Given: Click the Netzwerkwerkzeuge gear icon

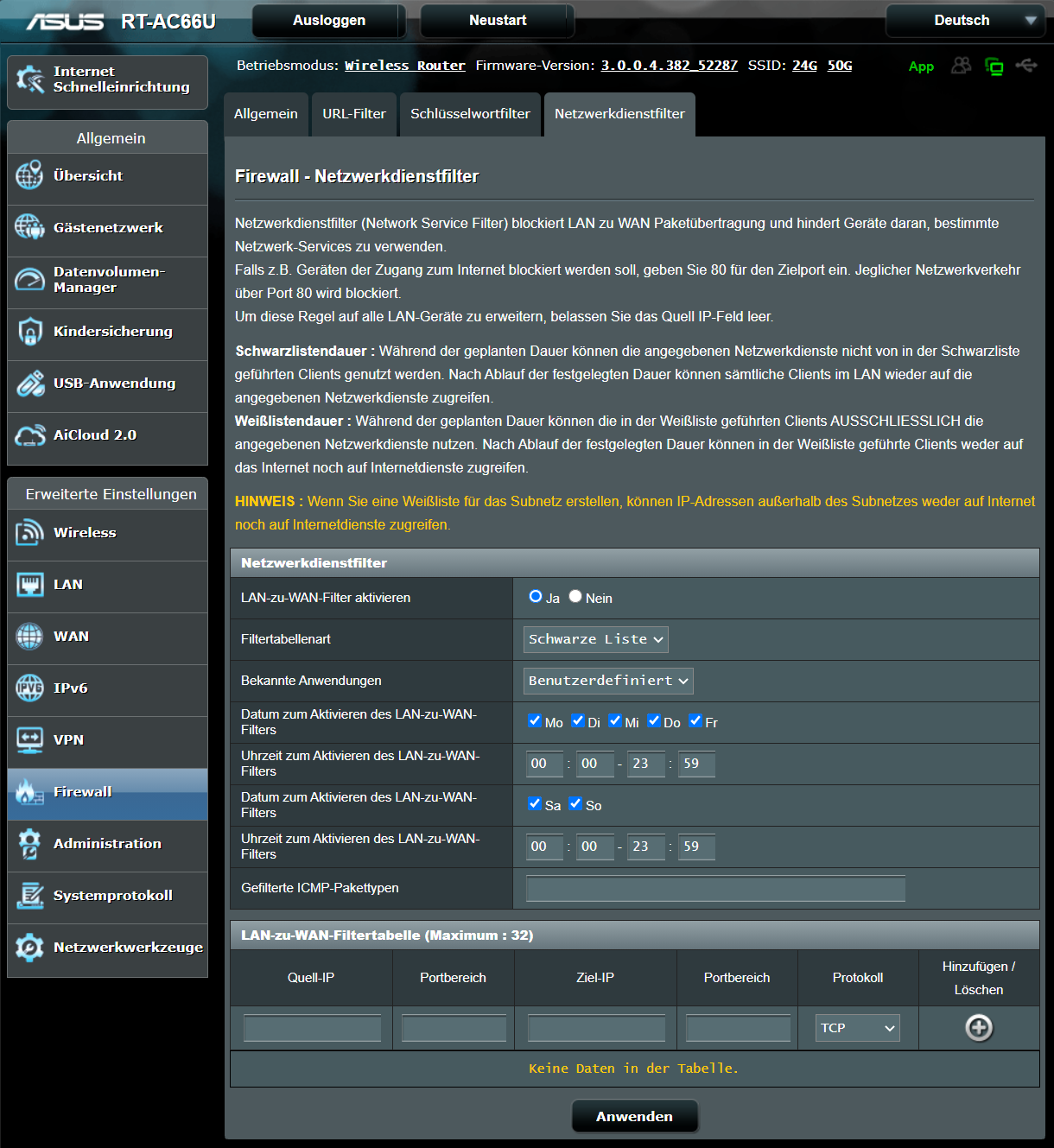Looking at the screenshot, I should pyautogui.click(x=29, y=948).
